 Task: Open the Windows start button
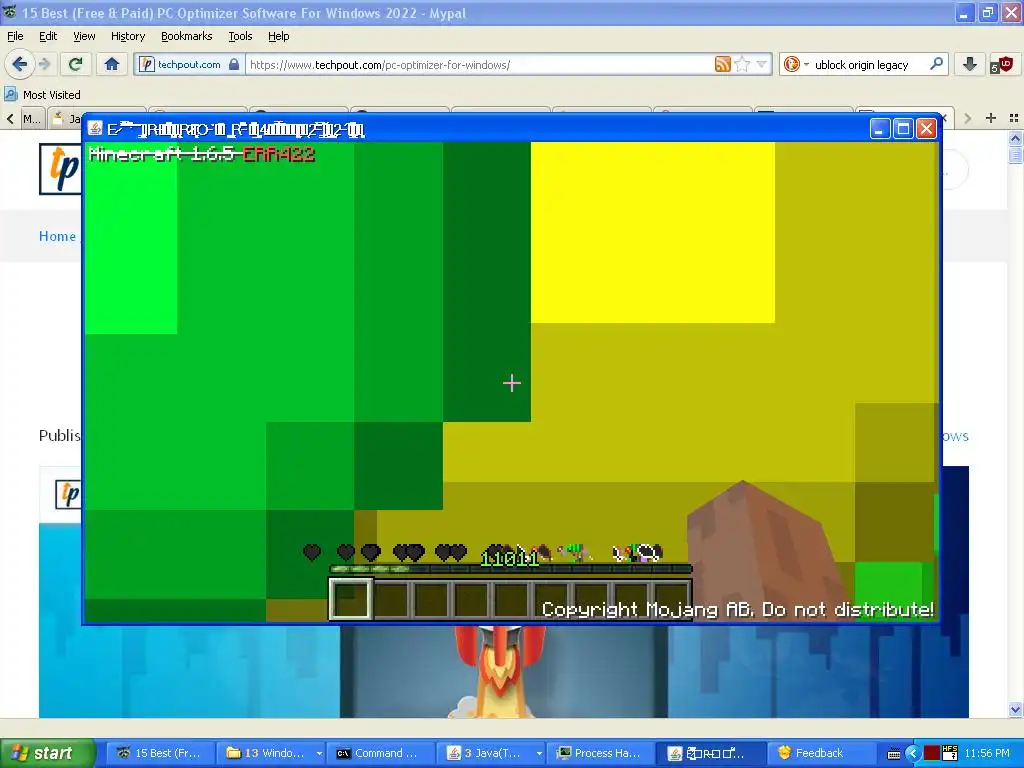[x=46, y=753]
